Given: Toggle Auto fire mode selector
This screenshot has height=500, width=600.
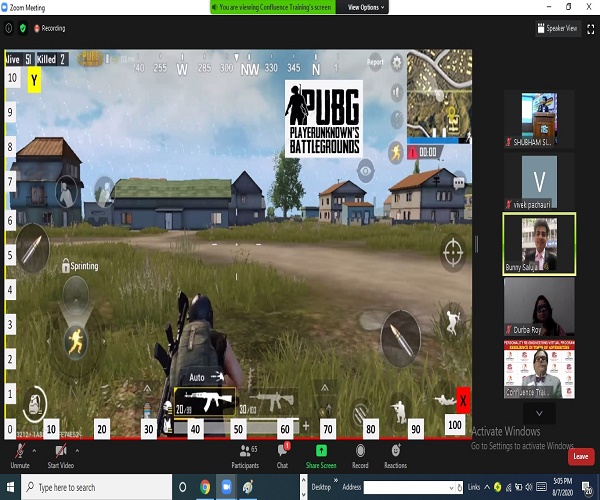Looking at the screenshot, I should 206,377.
